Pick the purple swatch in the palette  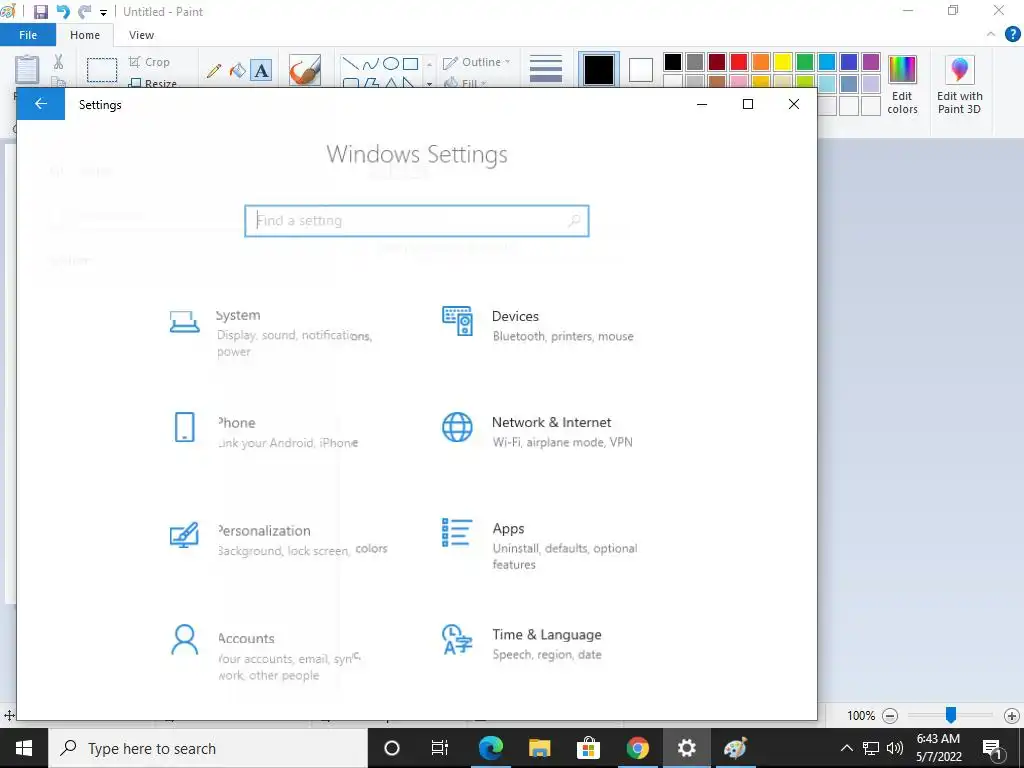tap(871, 62)
